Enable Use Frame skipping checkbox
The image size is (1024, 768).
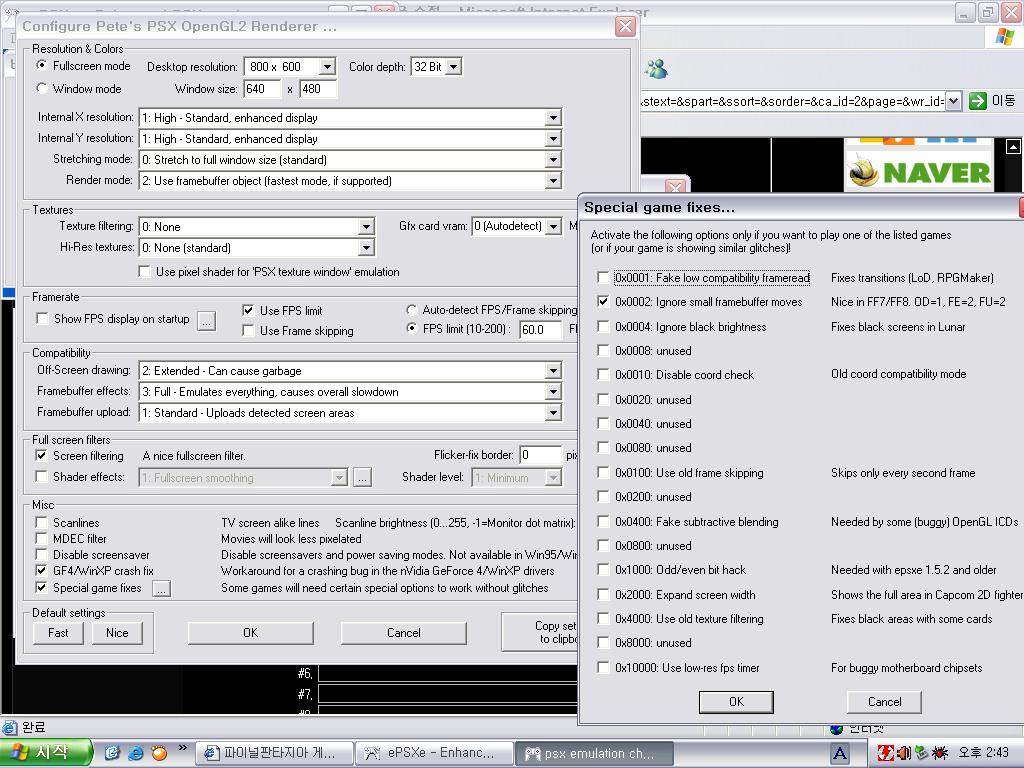(248, 330)
